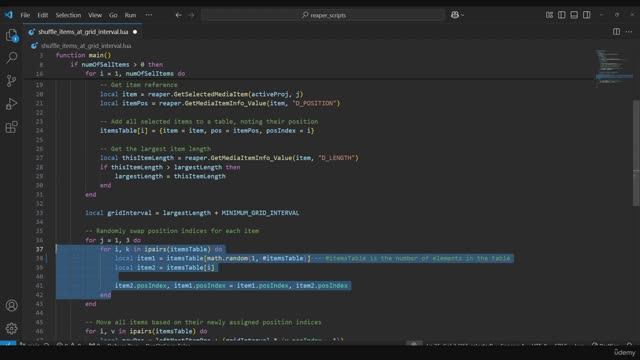Open the Edit menu

(42, 15)
